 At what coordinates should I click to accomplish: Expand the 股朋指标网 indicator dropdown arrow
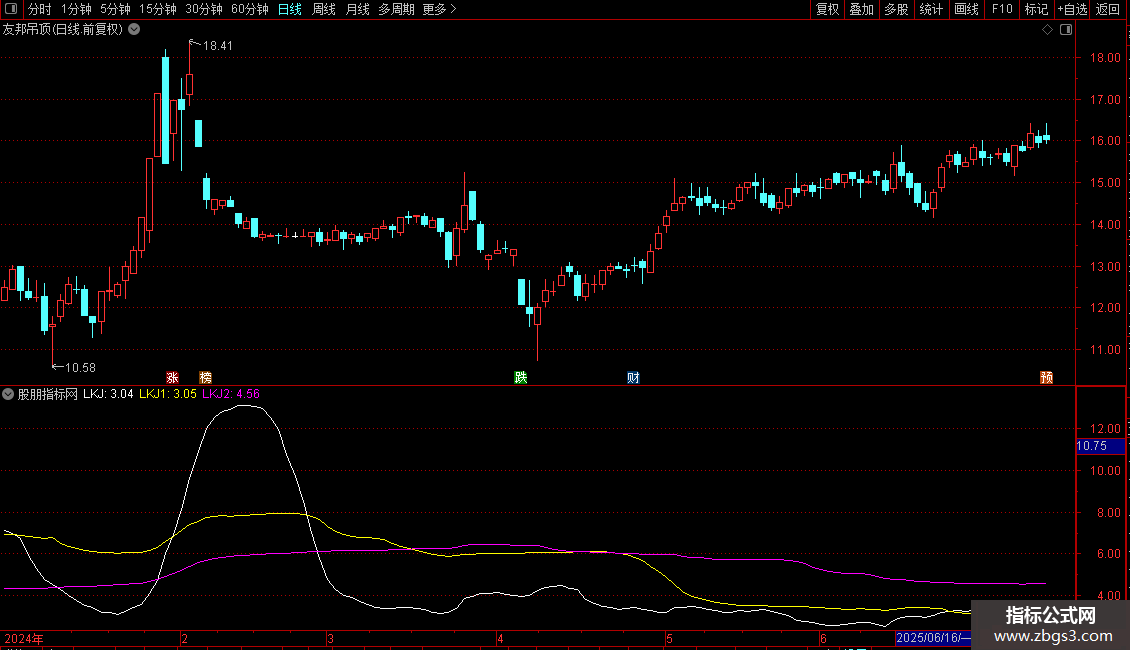pyautogui.click(x=9, y=394)
